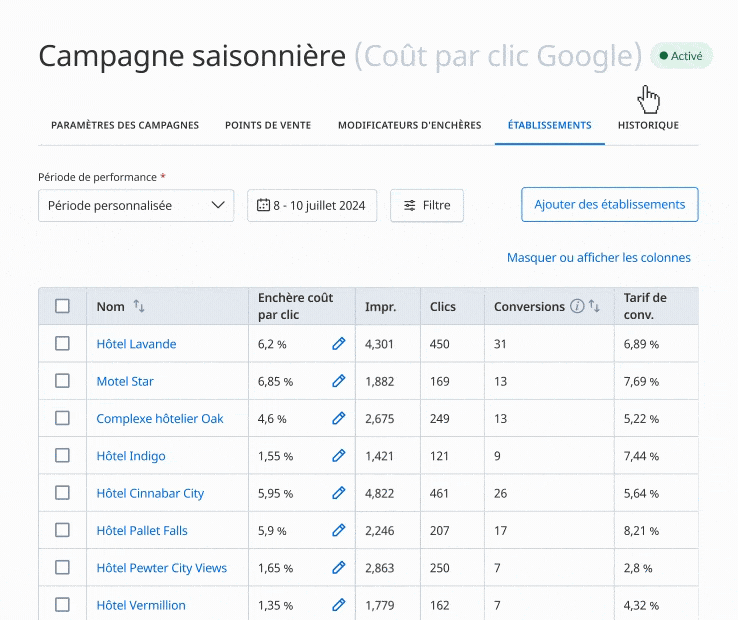Click pencil icon in Motel Star row
The height and width of the screenshot is (620, 738).
point(338,381)
